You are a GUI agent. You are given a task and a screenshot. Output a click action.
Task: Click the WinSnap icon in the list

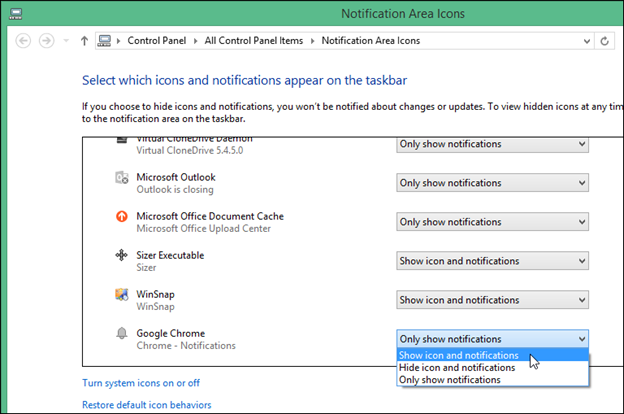(121, 295)
